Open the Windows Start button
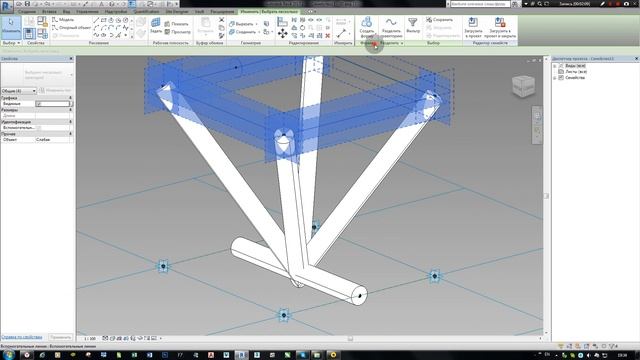 coord(8,355)
